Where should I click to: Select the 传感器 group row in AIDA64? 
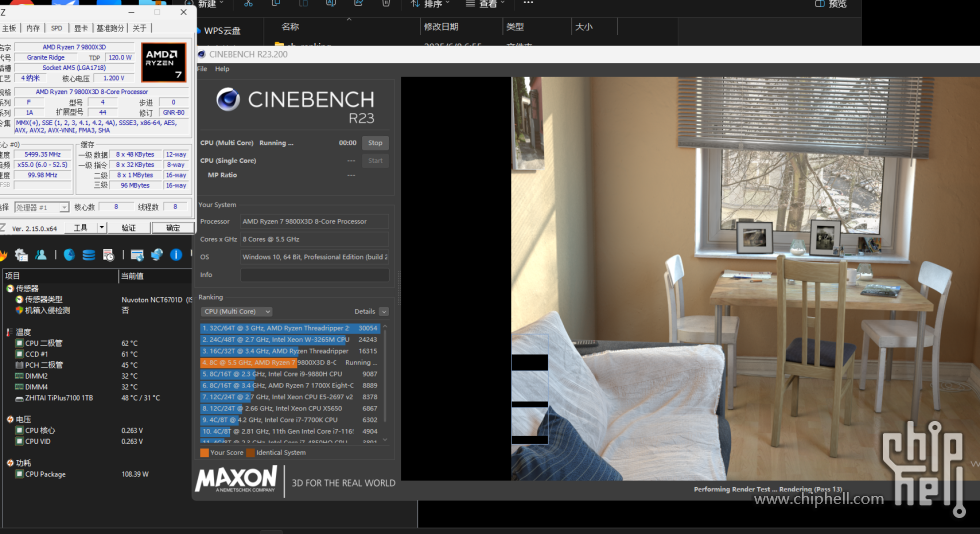click(x=96, y=288)
